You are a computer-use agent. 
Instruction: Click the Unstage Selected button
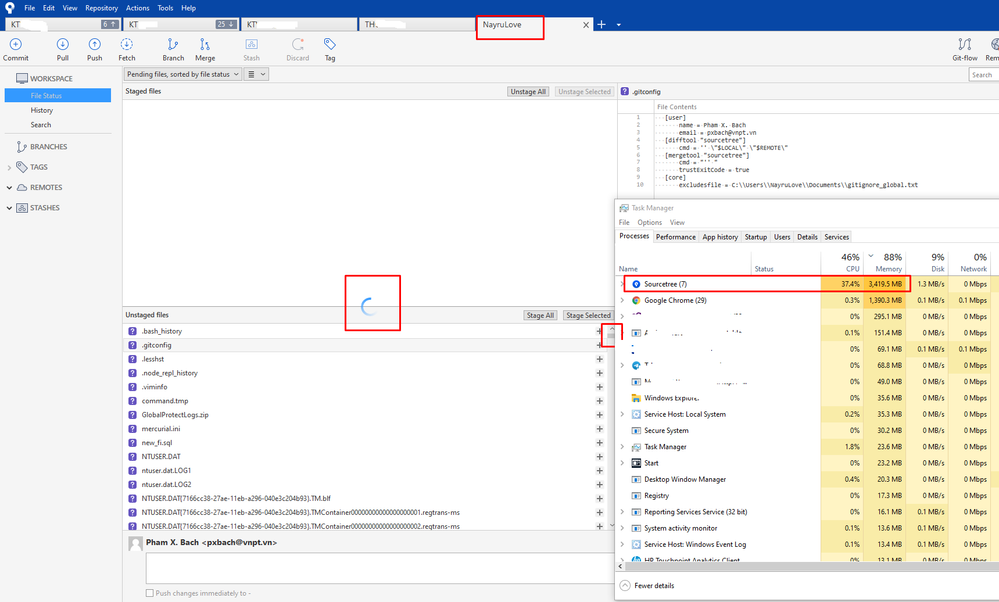[584, 92]
